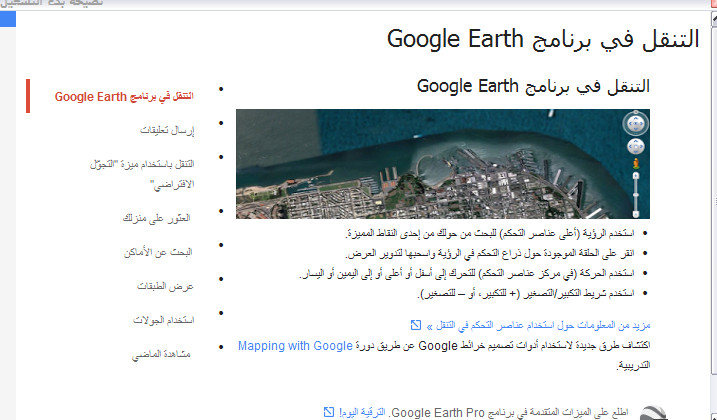
Task: Go to 'العثور على منزلك' sidebar entry
Action: click(x=161, y=217)
